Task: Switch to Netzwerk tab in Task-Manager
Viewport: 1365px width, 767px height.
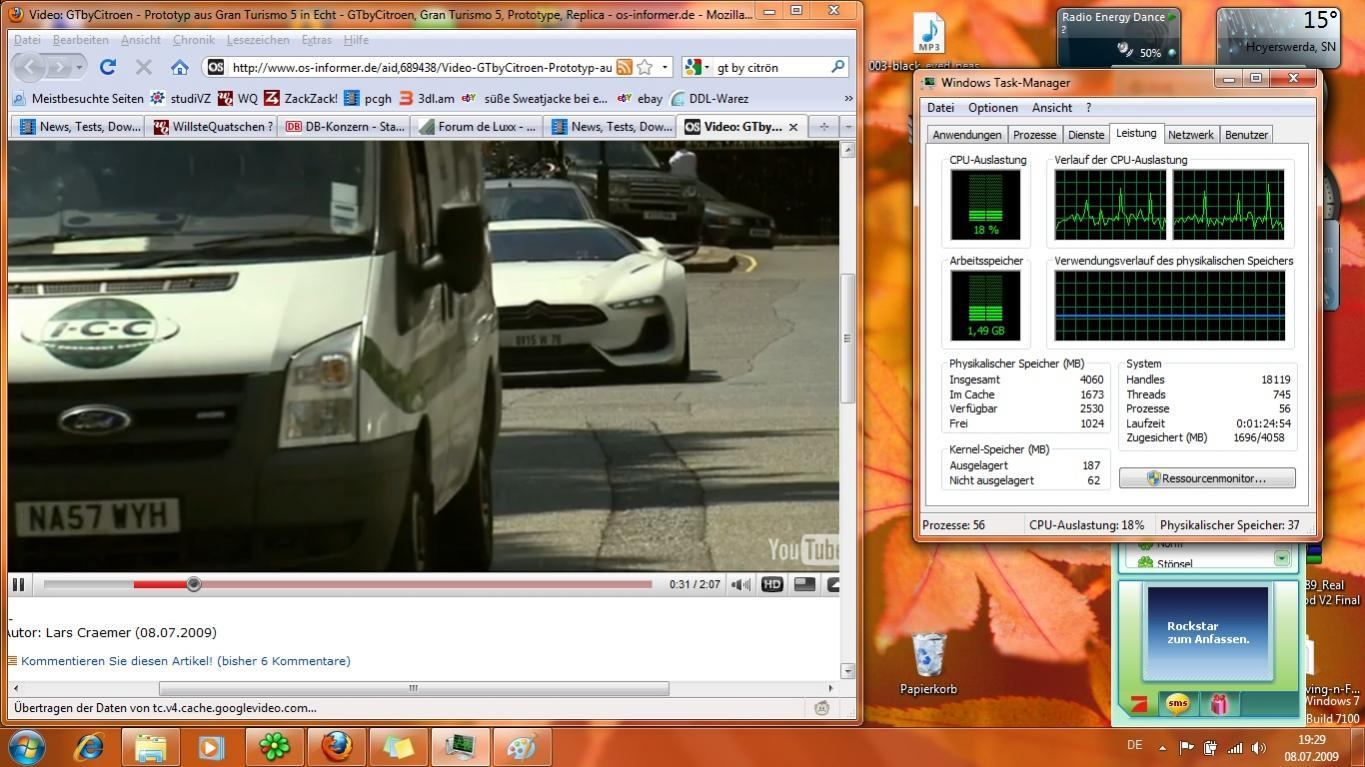Action: (x=1190, y=135)
